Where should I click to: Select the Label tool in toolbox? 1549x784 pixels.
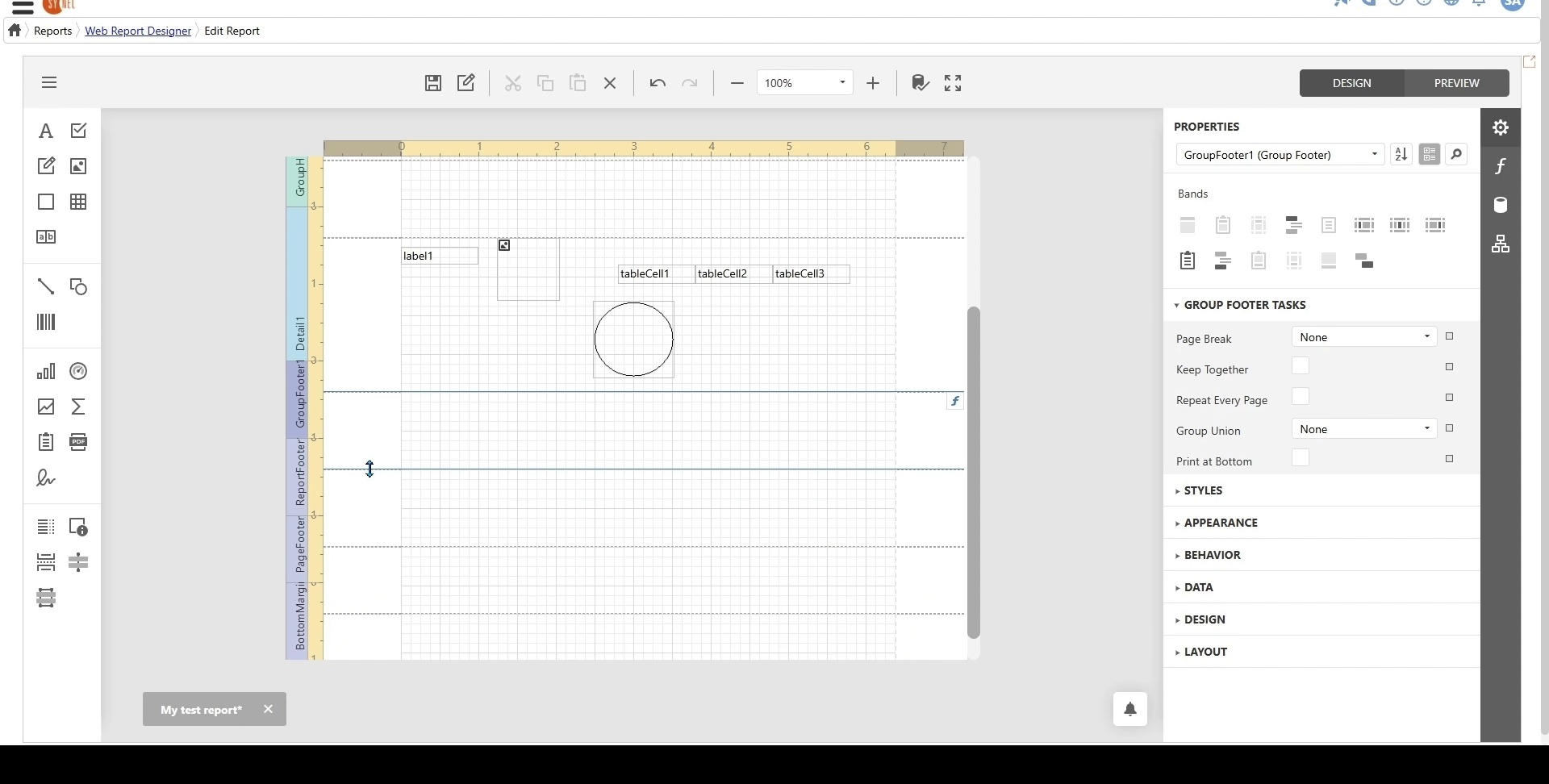pos(46,131)
